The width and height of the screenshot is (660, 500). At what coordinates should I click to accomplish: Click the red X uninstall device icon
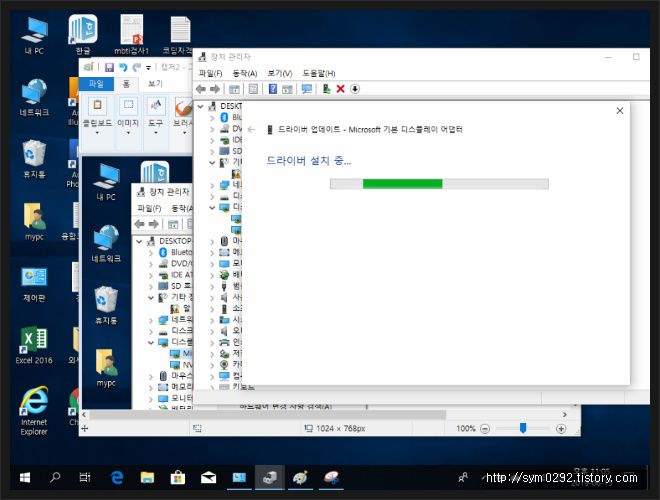(x=341, y=89)
